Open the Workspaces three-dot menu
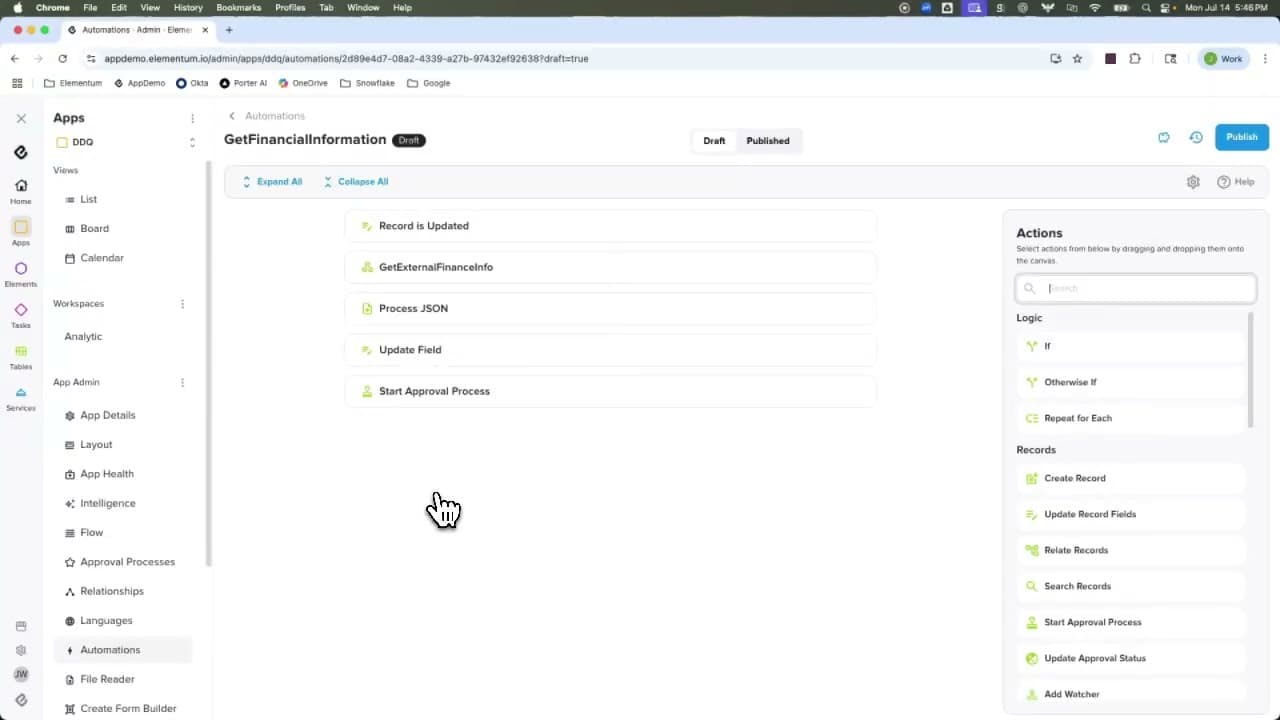1280x720 pixels. click(182, 304)
